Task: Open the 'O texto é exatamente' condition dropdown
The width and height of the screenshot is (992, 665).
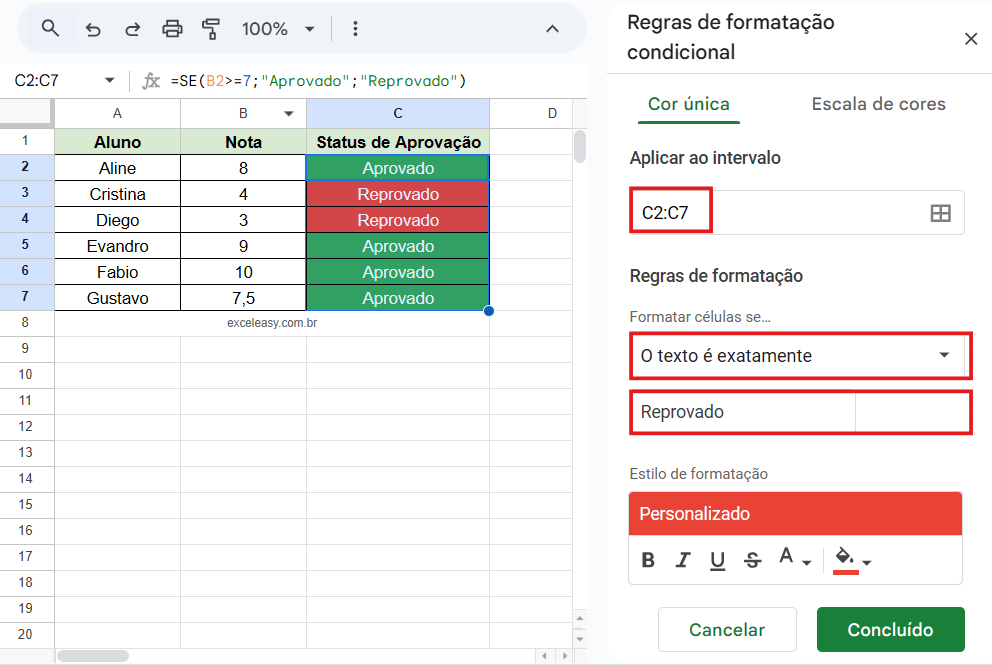Action: click(x=800, y=355)
